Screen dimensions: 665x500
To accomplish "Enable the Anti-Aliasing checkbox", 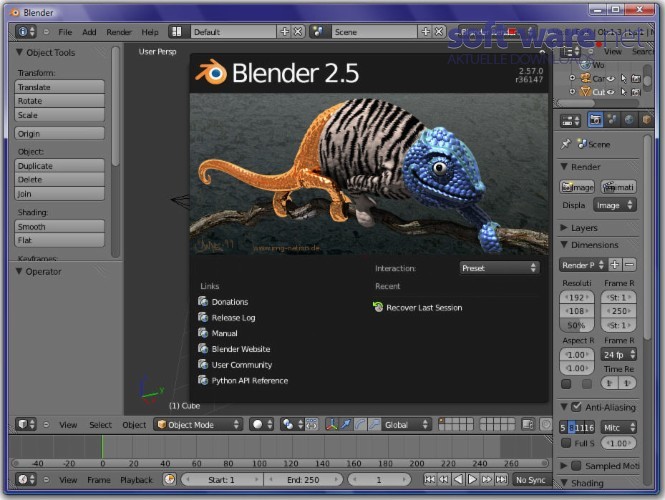I will tap(576, 407).
